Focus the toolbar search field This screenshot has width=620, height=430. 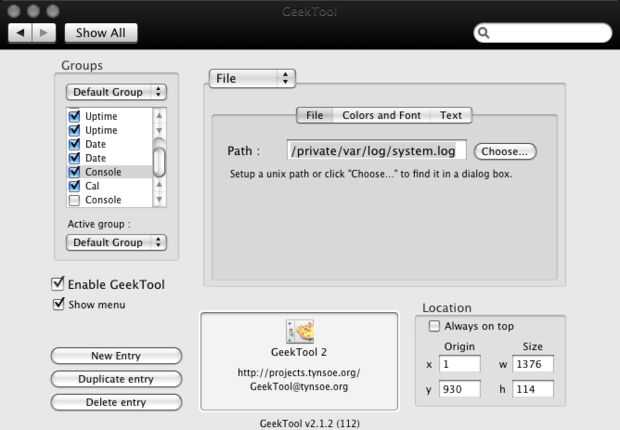[x=542, y=33]
